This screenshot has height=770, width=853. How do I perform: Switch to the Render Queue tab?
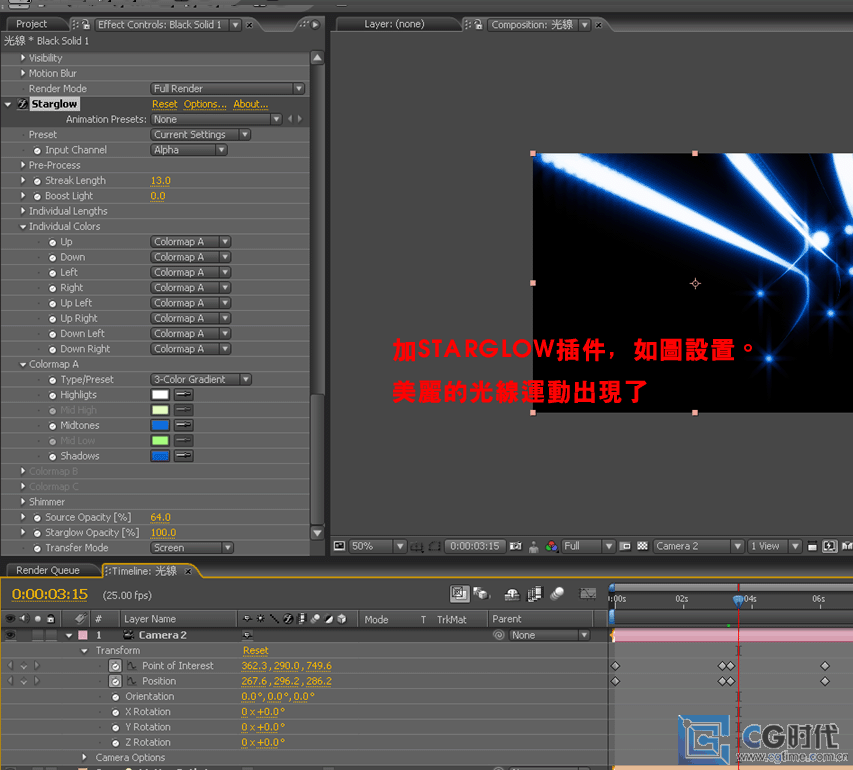pos(48,570)
